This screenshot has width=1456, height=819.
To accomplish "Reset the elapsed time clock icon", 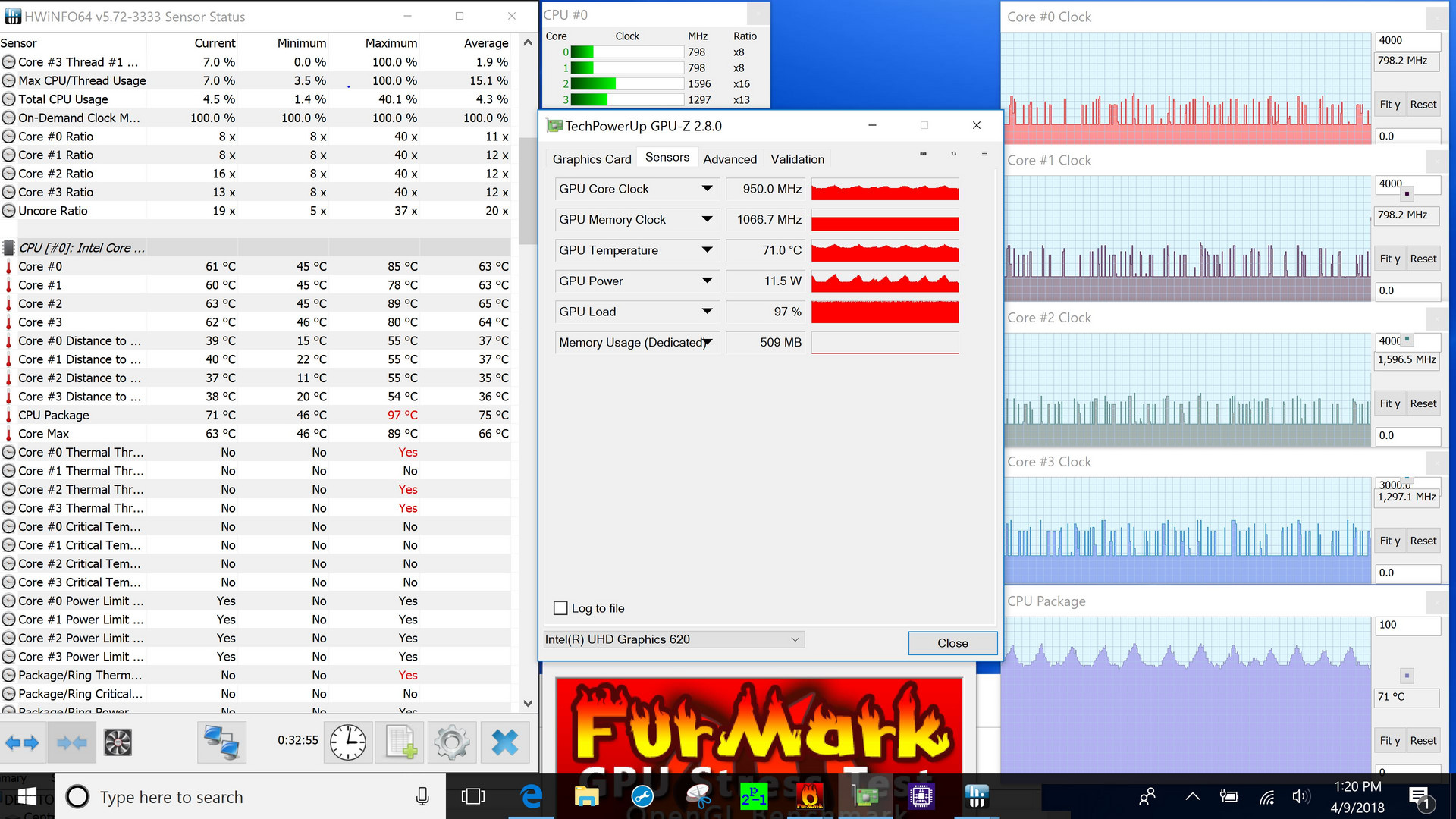I will (348, 742).
